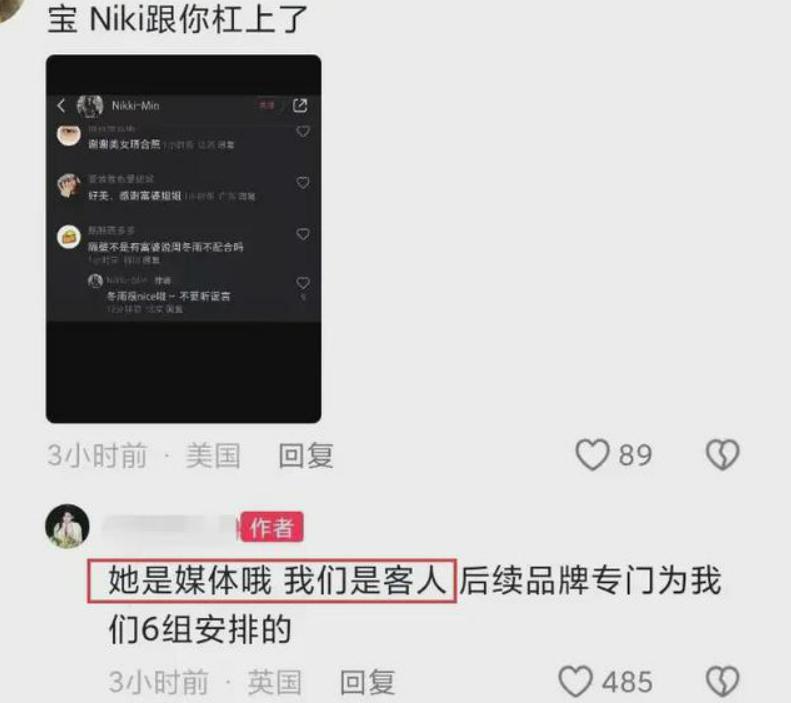Like the author's reply with 485 likes

coord(575,681)
